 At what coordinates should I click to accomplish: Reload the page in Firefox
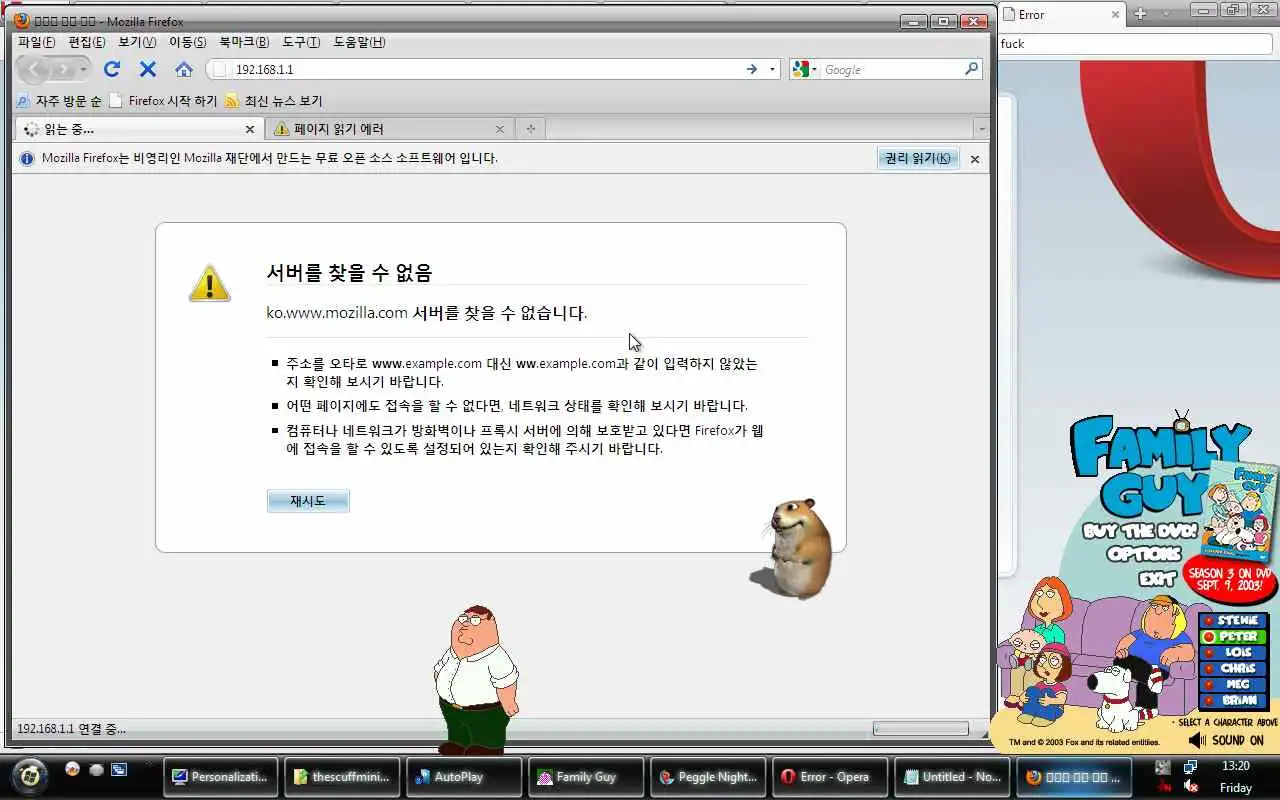click(x=112, y=69)
